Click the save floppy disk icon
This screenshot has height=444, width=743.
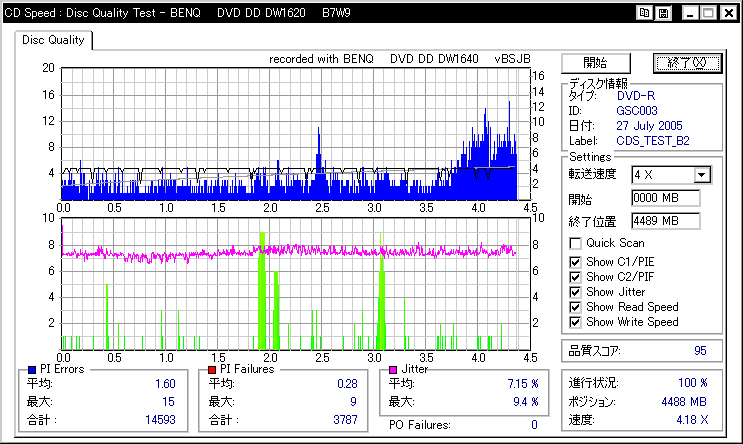pyautogui.click(x=663, y=13)
